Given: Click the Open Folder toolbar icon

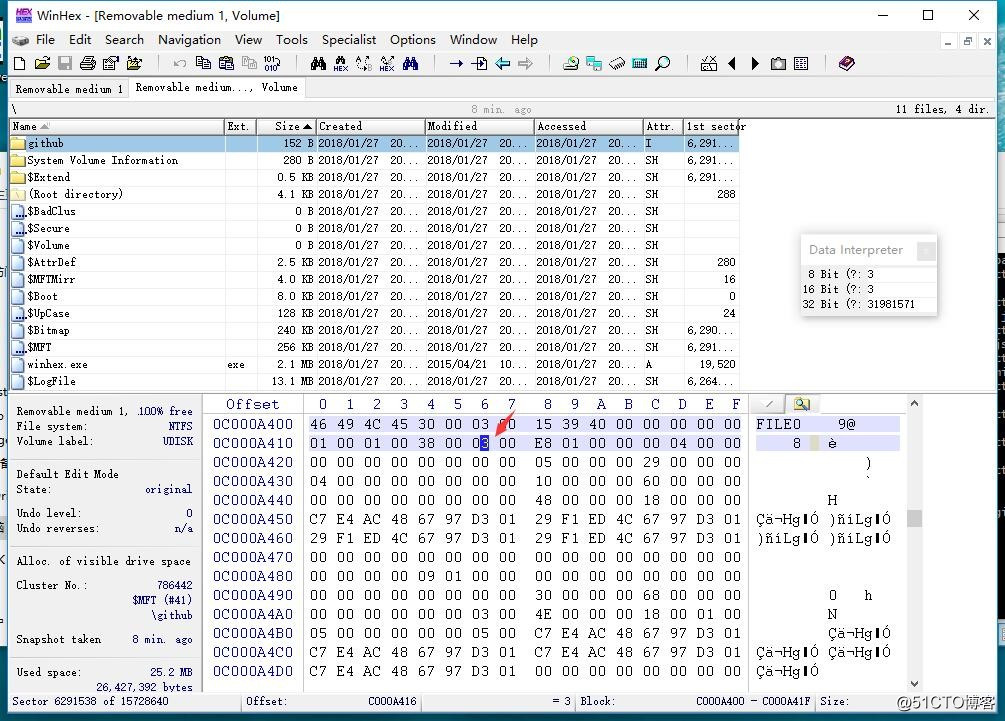Looking at the screenshot, I should pos(134,63).
